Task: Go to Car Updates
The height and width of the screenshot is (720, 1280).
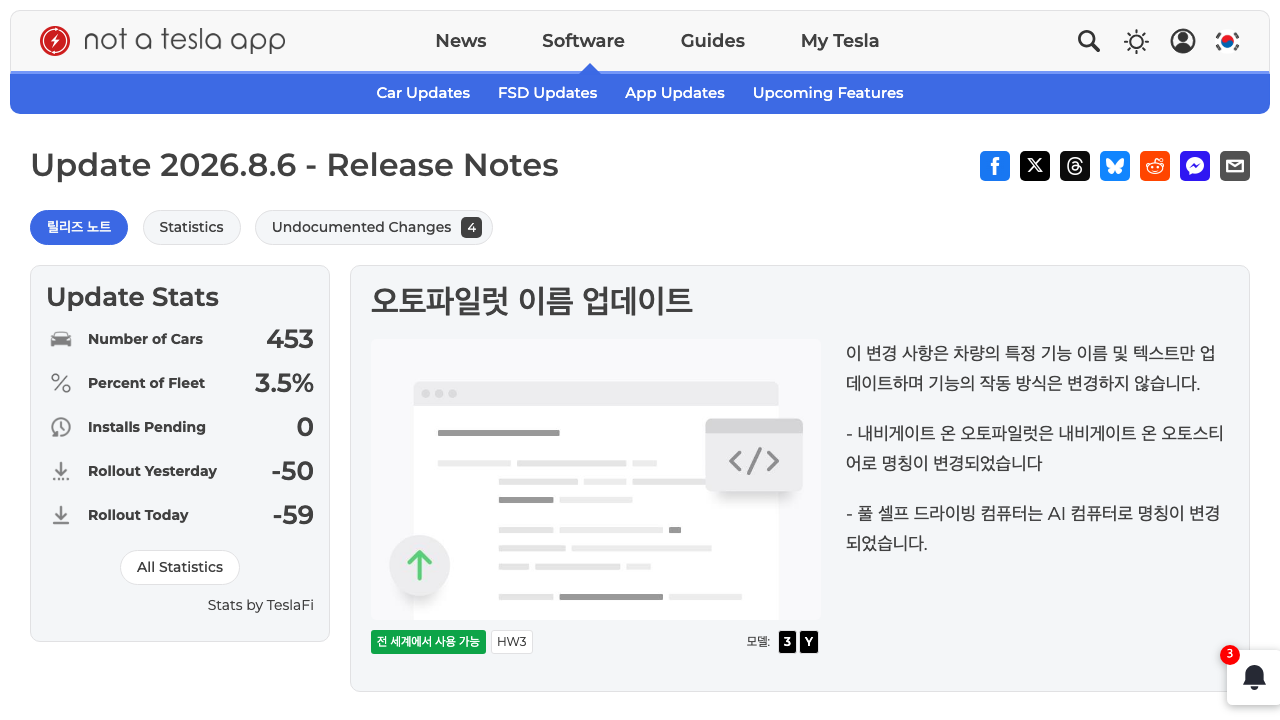Action: 423,93
